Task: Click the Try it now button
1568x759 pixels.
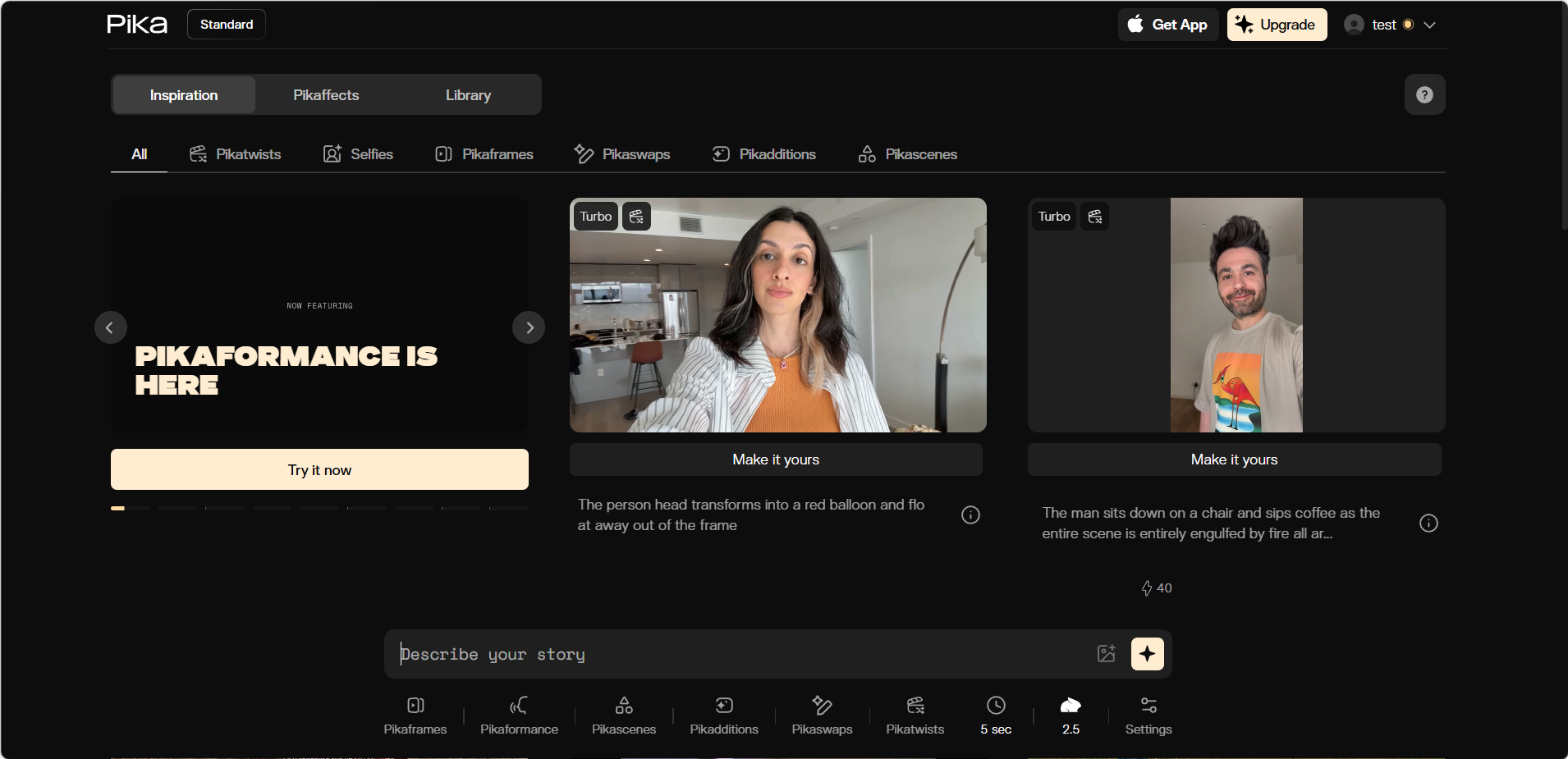Action: (319, 470)
